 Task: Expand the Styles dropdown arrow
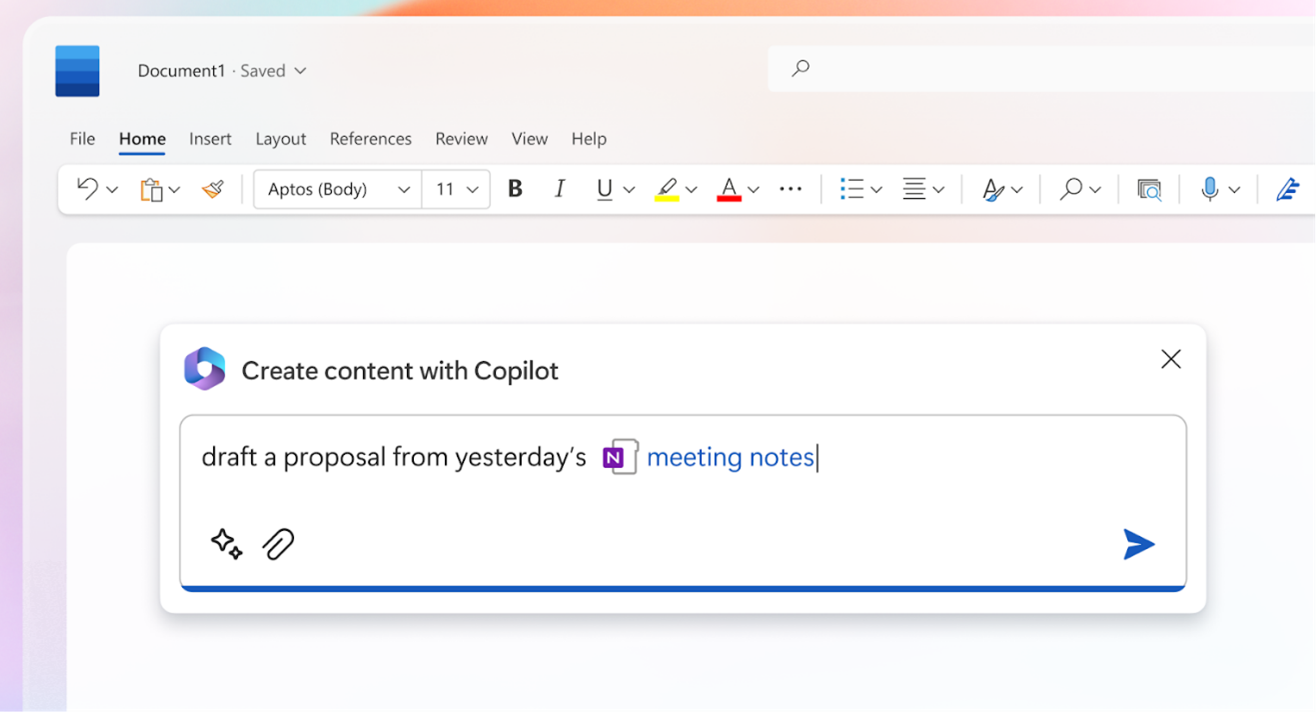[x=1017, y=190]
